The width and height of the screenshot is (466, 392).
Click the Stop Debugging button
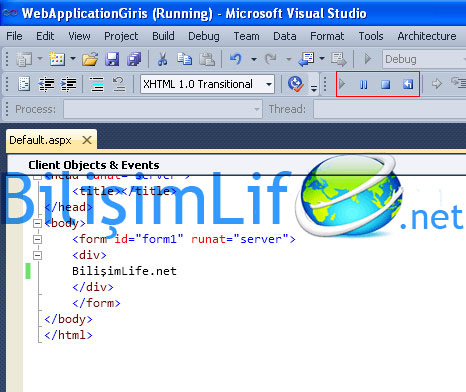(x=386, y=84)
